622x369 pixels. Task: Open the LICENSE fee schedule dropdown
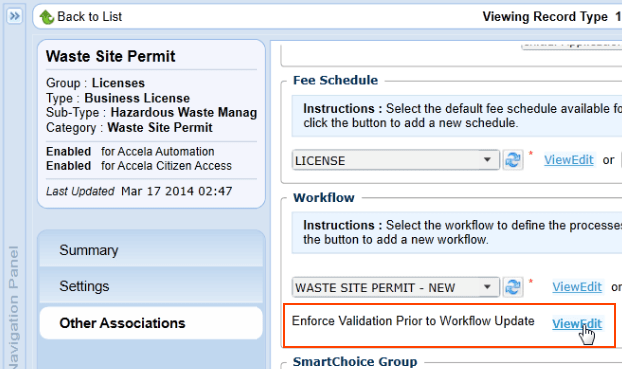coord(395,160)
